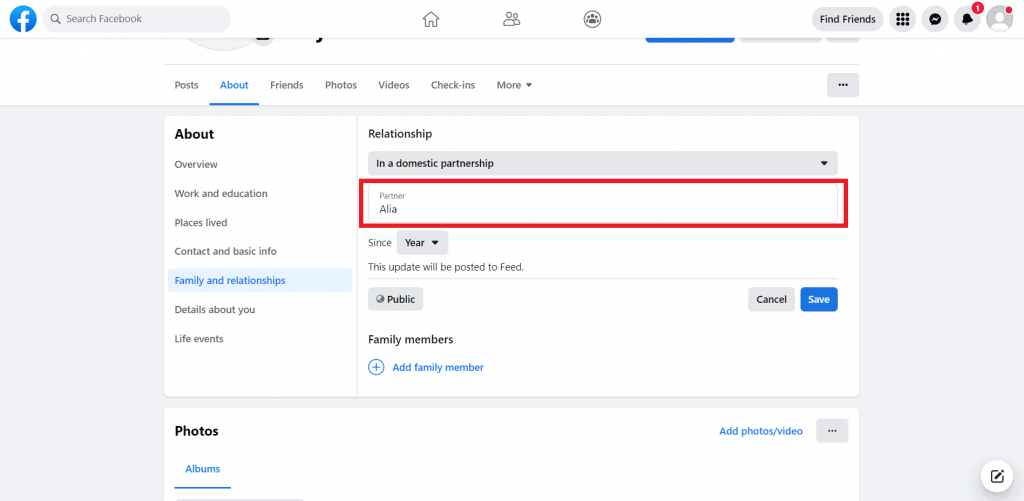Select the Albums tab
The height and width of the screenshot is (501, 1024).
click(x=202, y=469)
